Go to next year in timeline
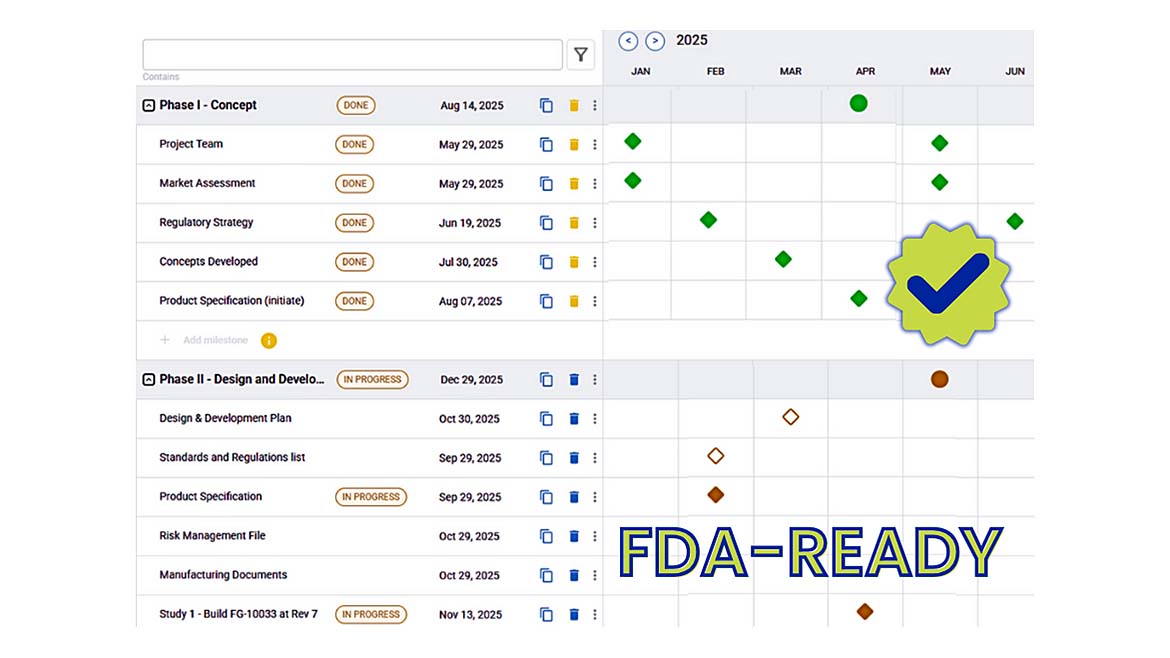Image resolution: width=1170 pixels, height=658 pixels. 655,40
